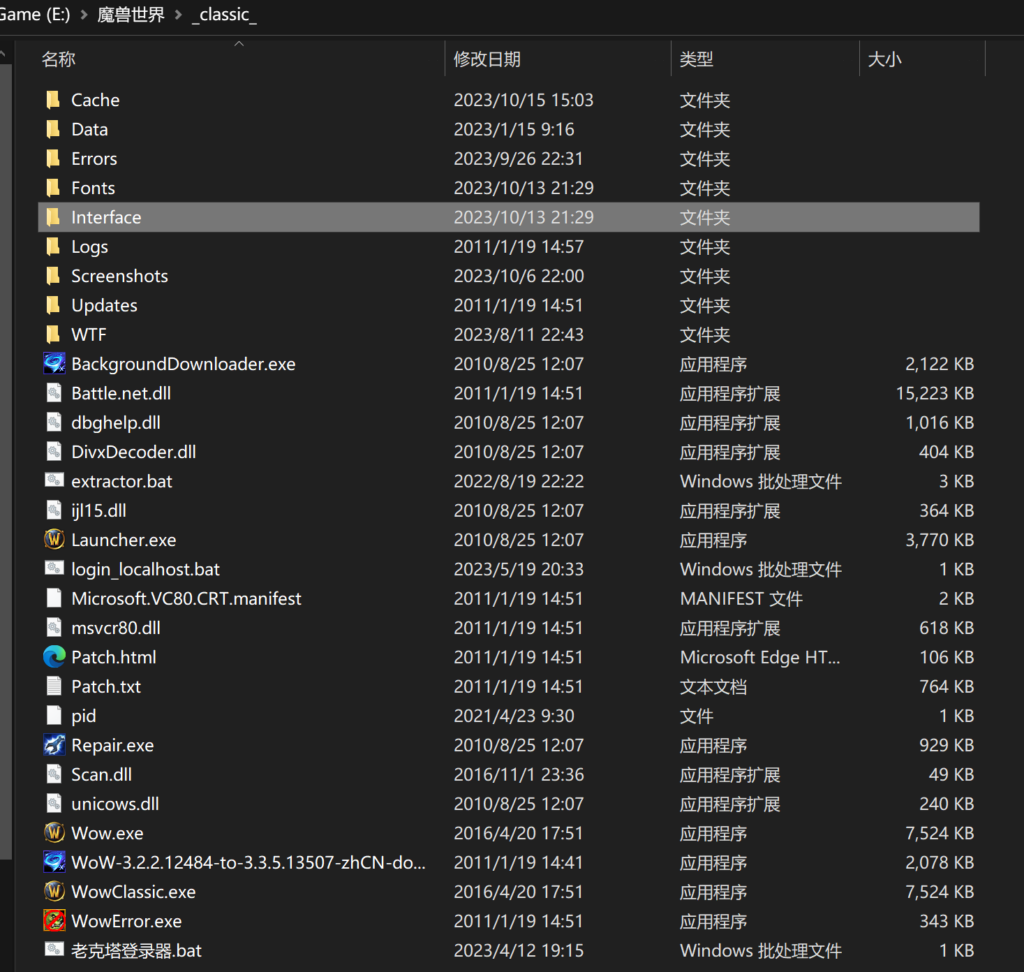The height and width of the screenshot is (972, 1024).
Task: Click the 老克塔登录器.bat date 2023/4/12 19:15
Action: [x=519, y=950]
